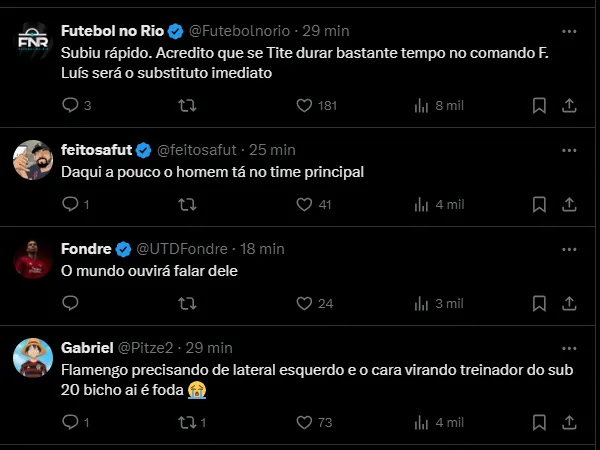The height and width of the screenshot is (450, 600).
Task: Open feitosafut's profile picture
Action: click(x=32, y=159)
